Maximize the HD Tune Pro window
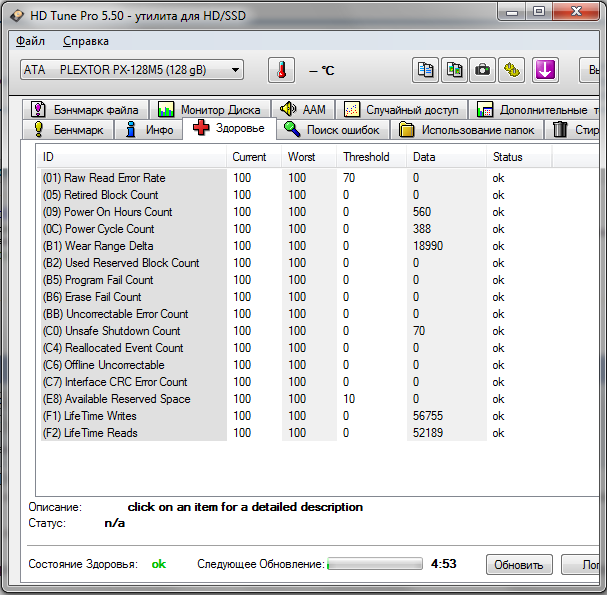This screenshot has height=595, width=607. 538,11
